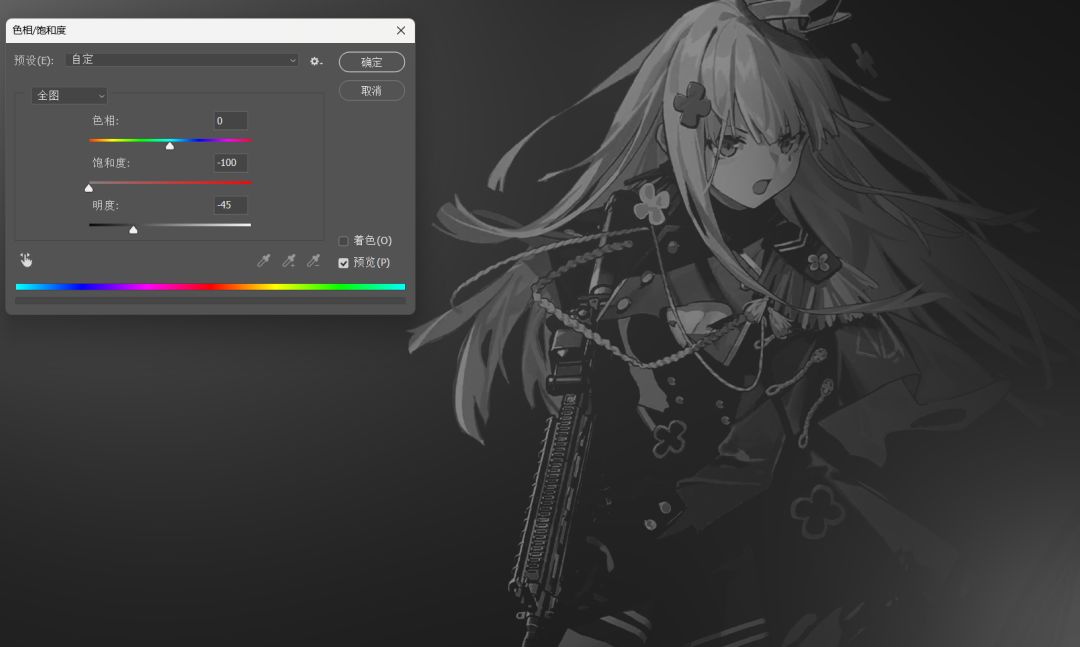Click the 饱和度 saturation slider handle
The height and width of the screenshot is (647, 1080).
pyautogui.click(x=88, y=187)
